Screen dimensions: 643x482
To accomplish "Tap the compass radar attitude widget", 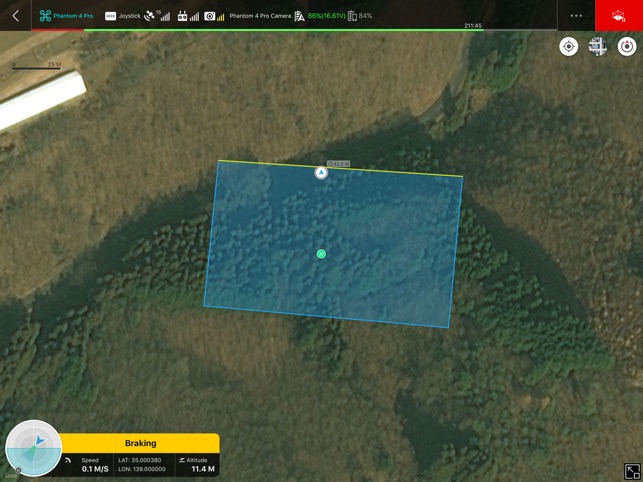I will [x=33, y=449].
